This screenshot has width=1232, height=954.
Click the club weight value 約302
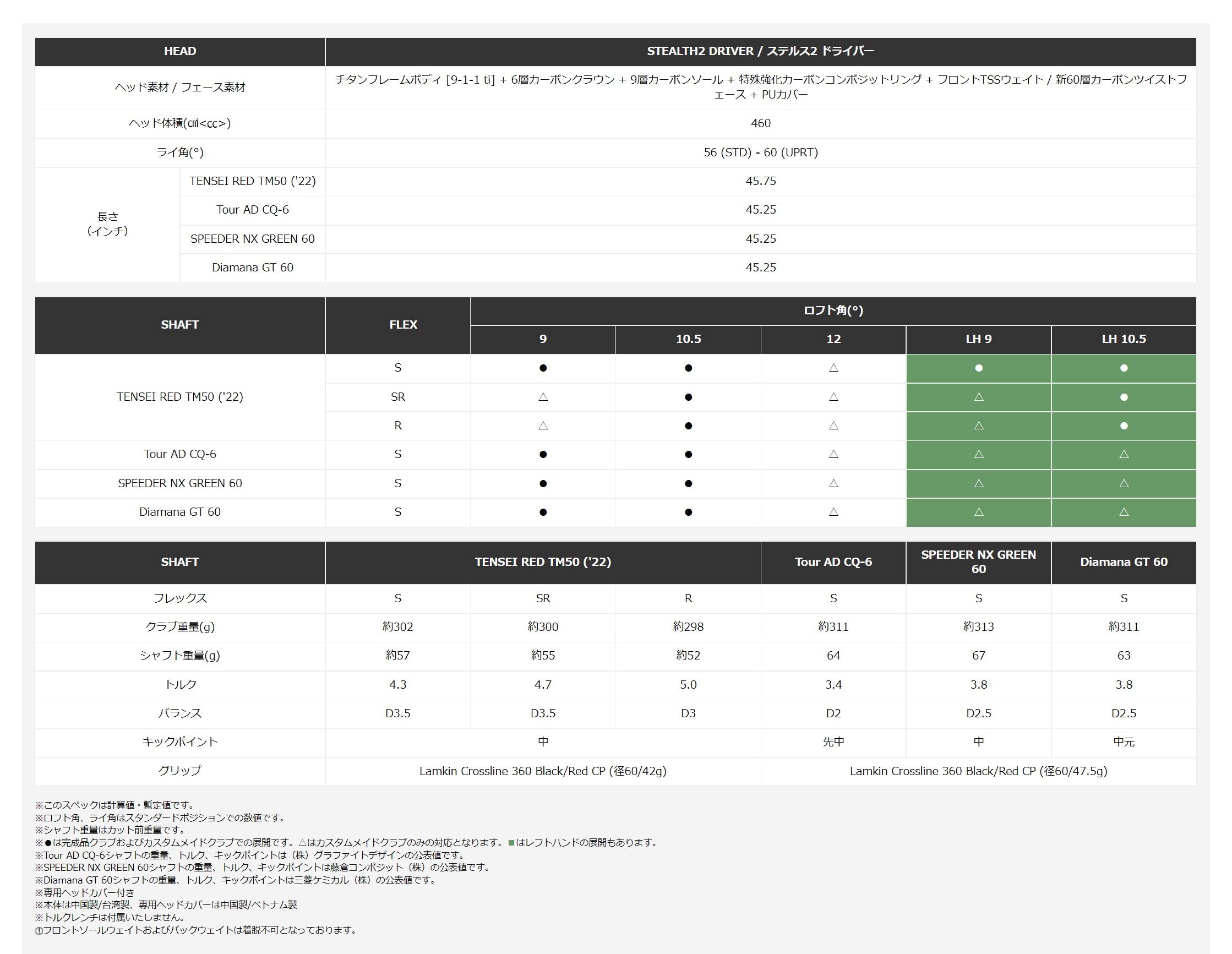(397, 627)
